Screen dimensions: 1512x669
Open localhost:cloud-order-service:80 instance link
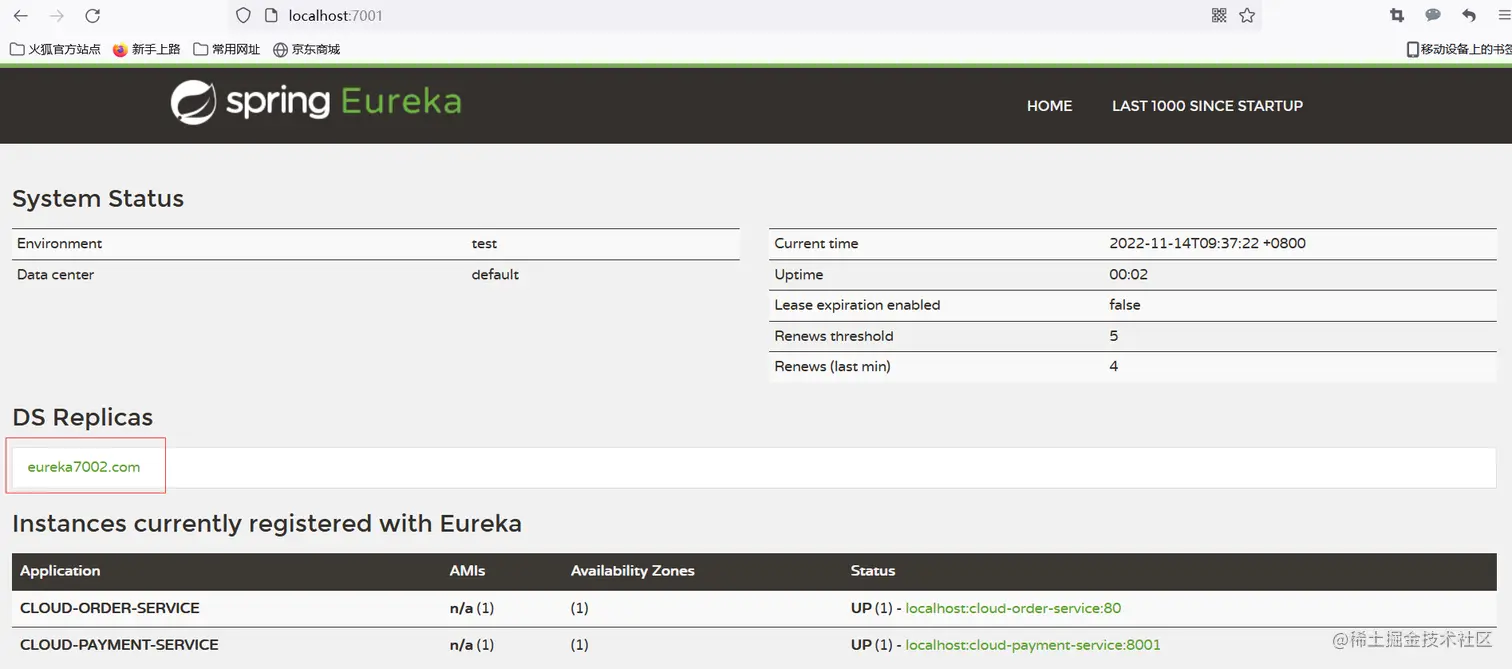1013,608
